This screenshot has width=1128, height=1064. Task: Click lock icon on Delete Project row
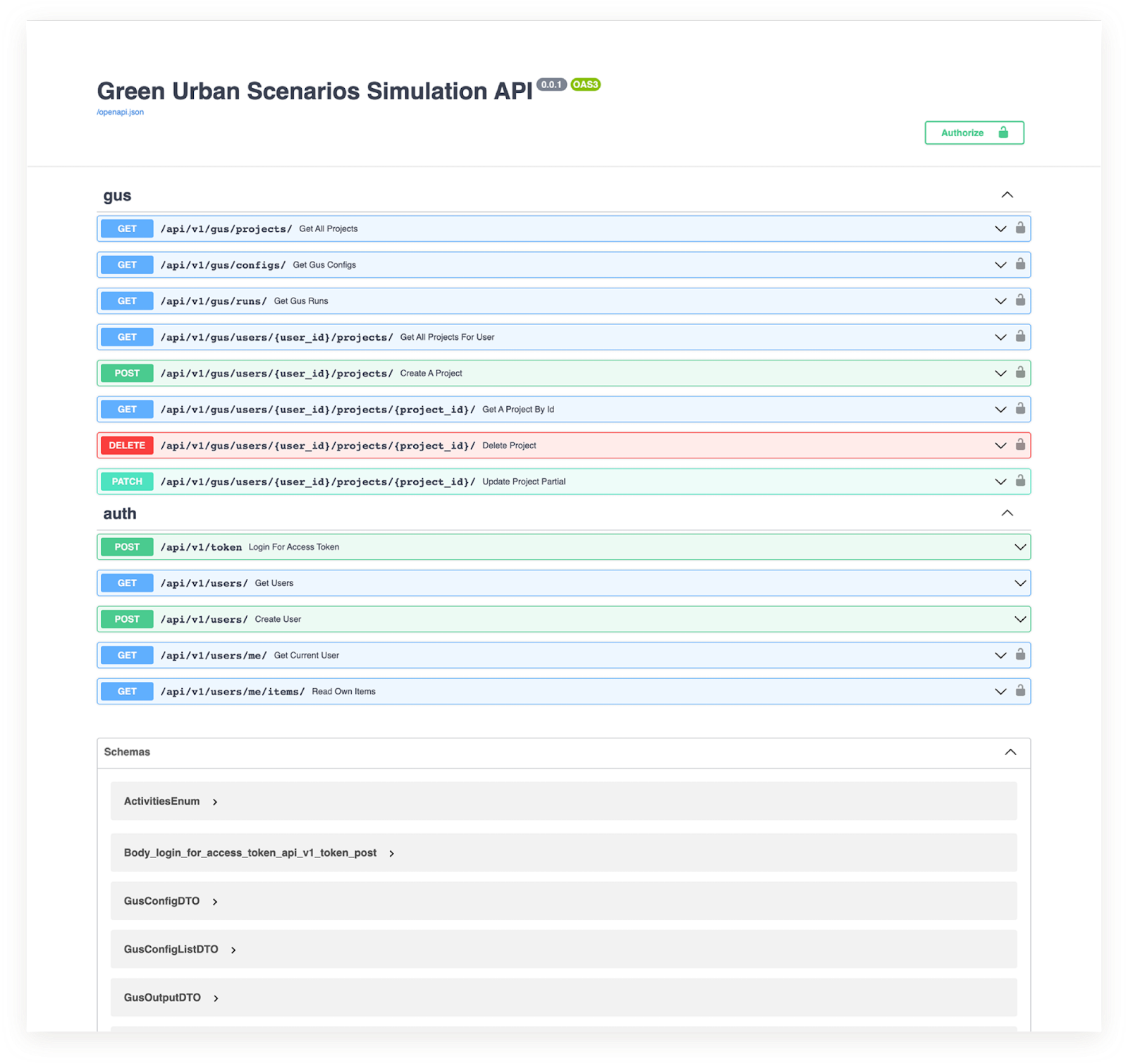point(1020,444)
